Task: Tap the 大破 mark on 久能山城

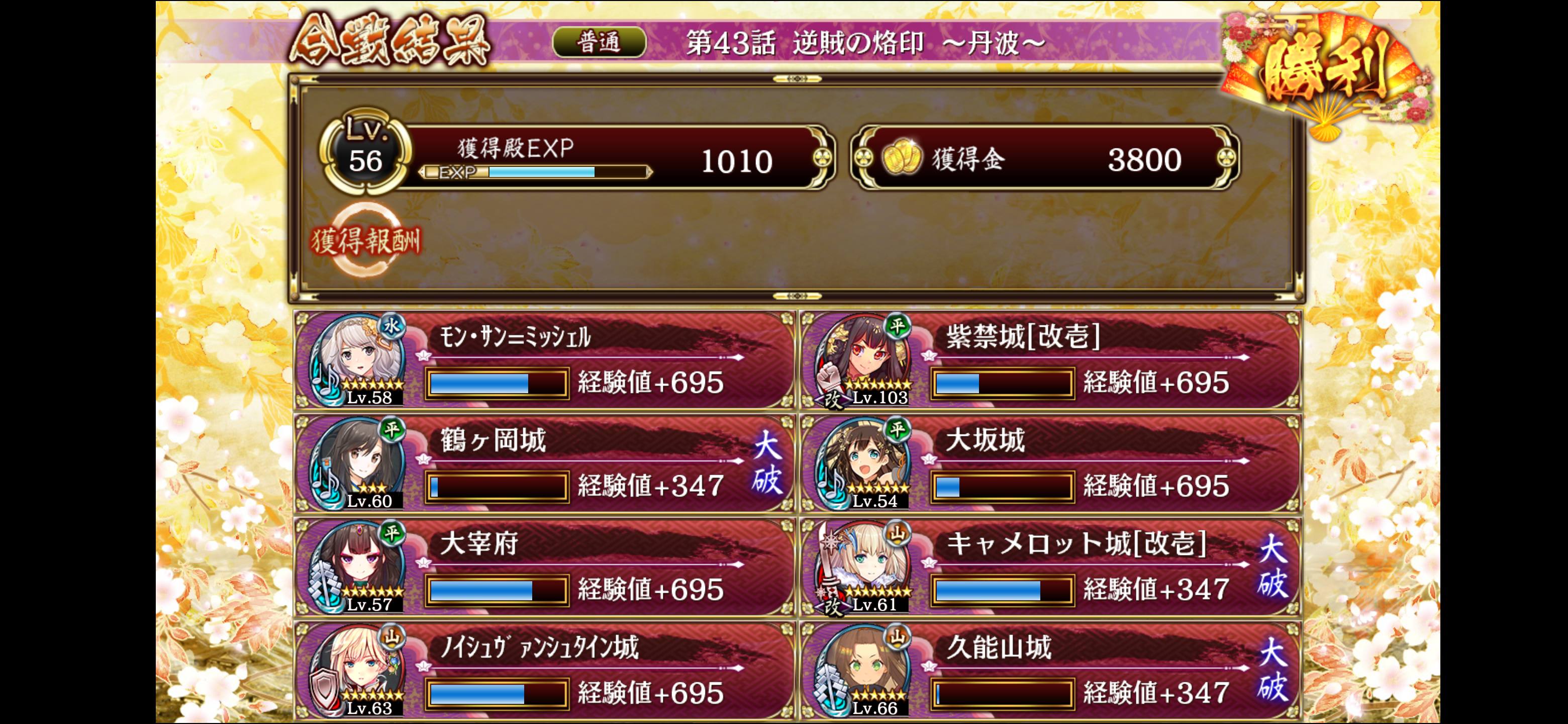Action: click(1273, 670)
